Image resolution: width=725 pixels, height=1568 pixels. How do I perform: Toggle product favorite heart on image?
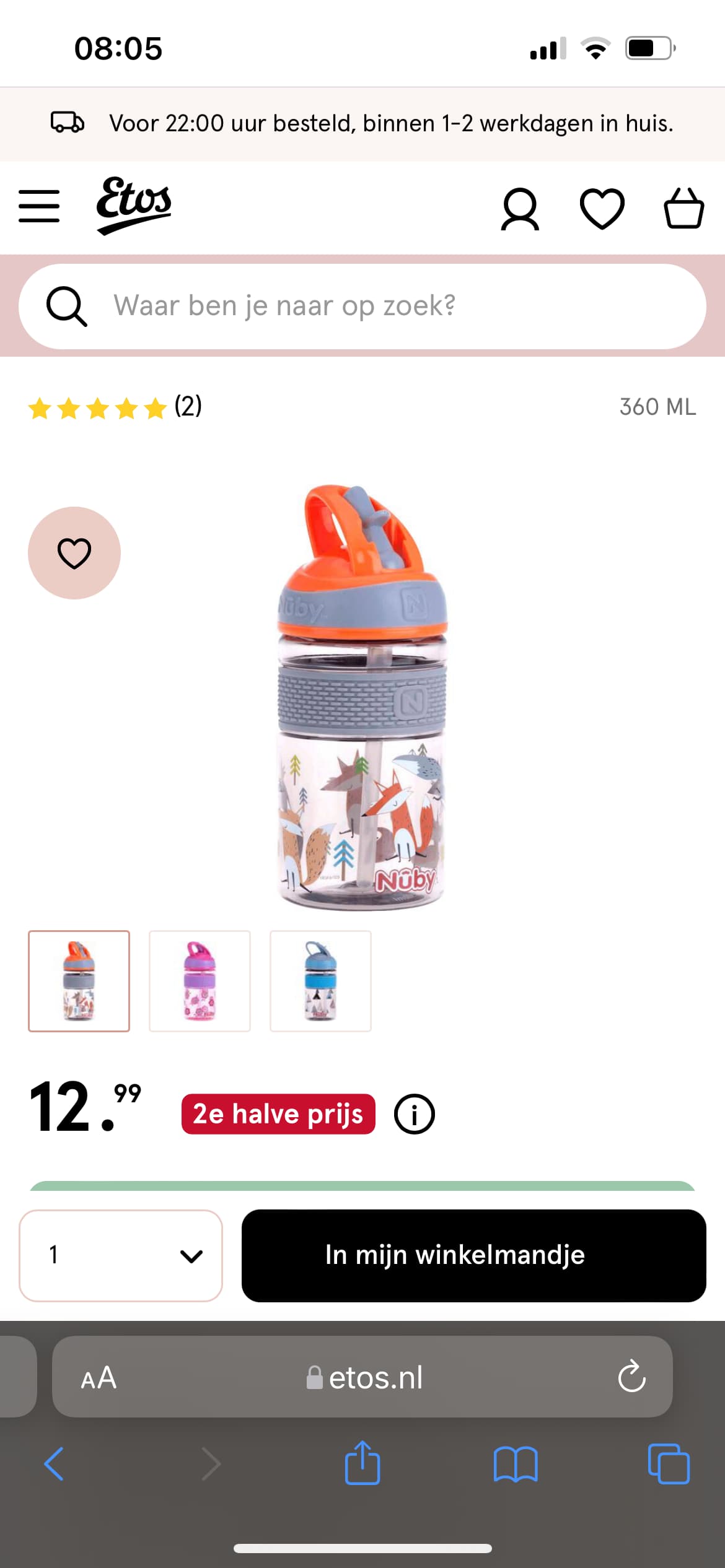click(74, 553)
